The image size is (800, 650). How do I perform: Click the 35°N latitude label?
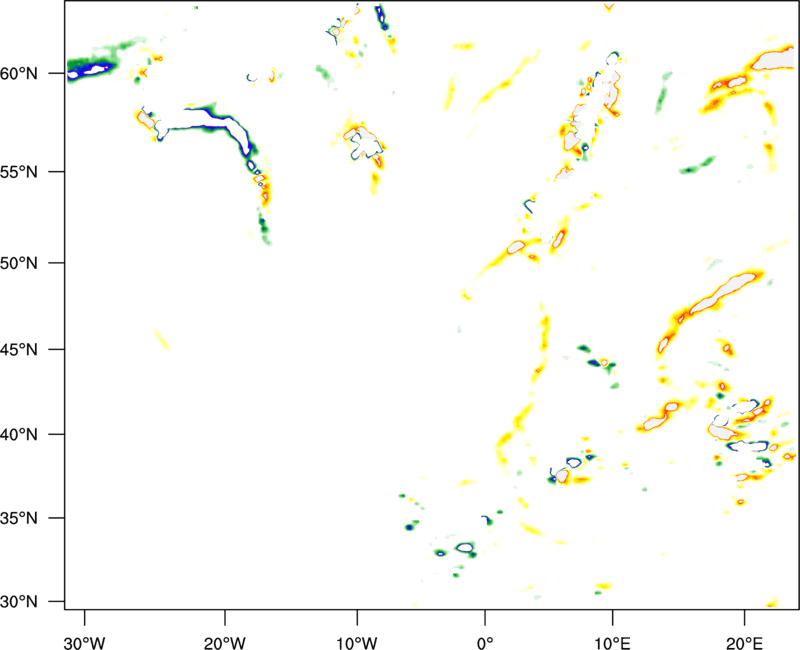19,518
